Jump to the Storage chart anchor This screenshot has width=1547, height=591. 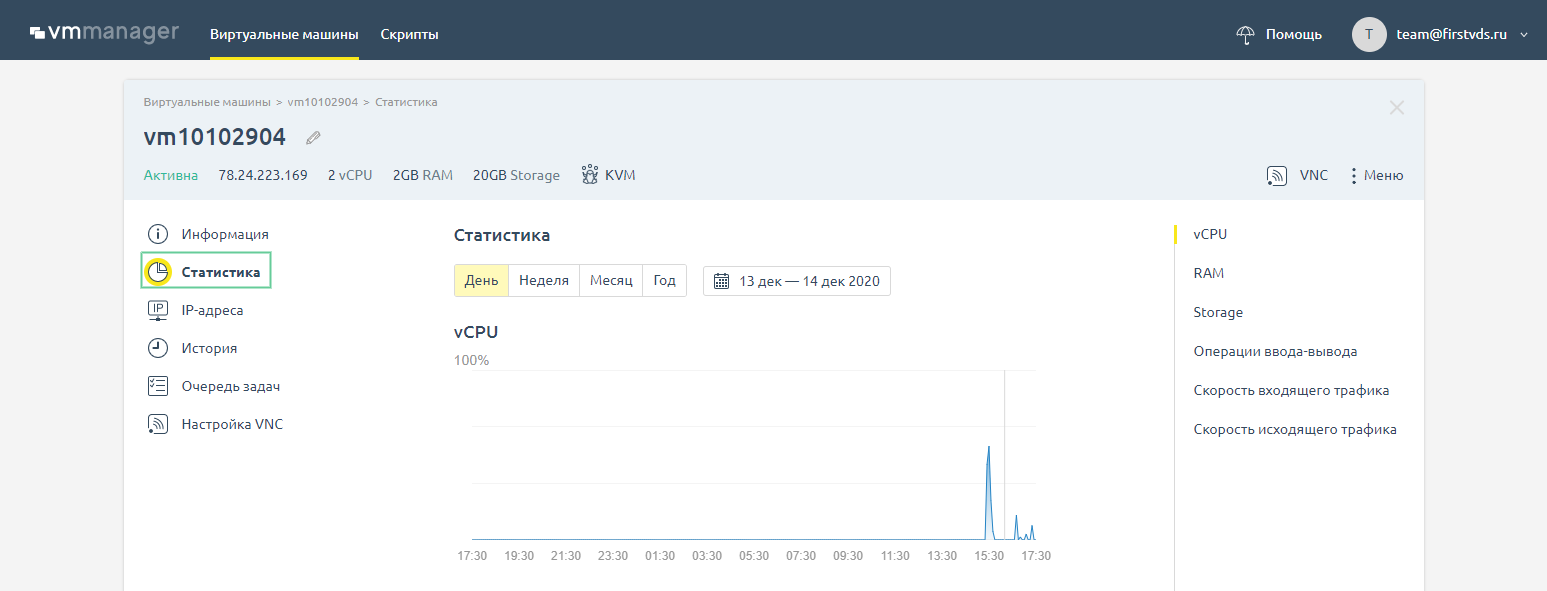click(x=1218, y=312)
